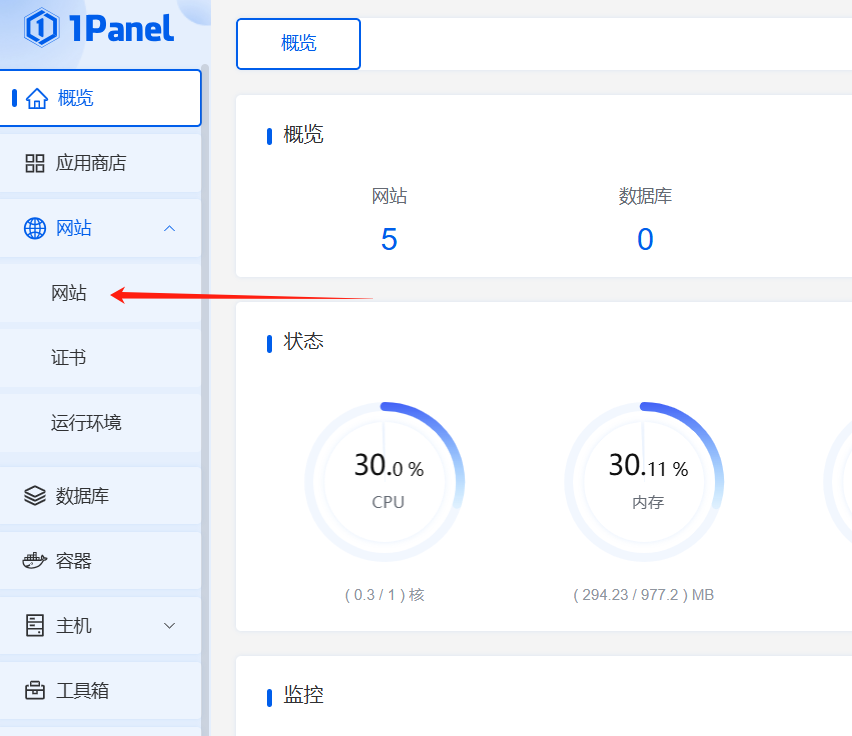Screen dimensions: 852x736
Task: Click the 监控 section heading
Action: tap(303, 695)
